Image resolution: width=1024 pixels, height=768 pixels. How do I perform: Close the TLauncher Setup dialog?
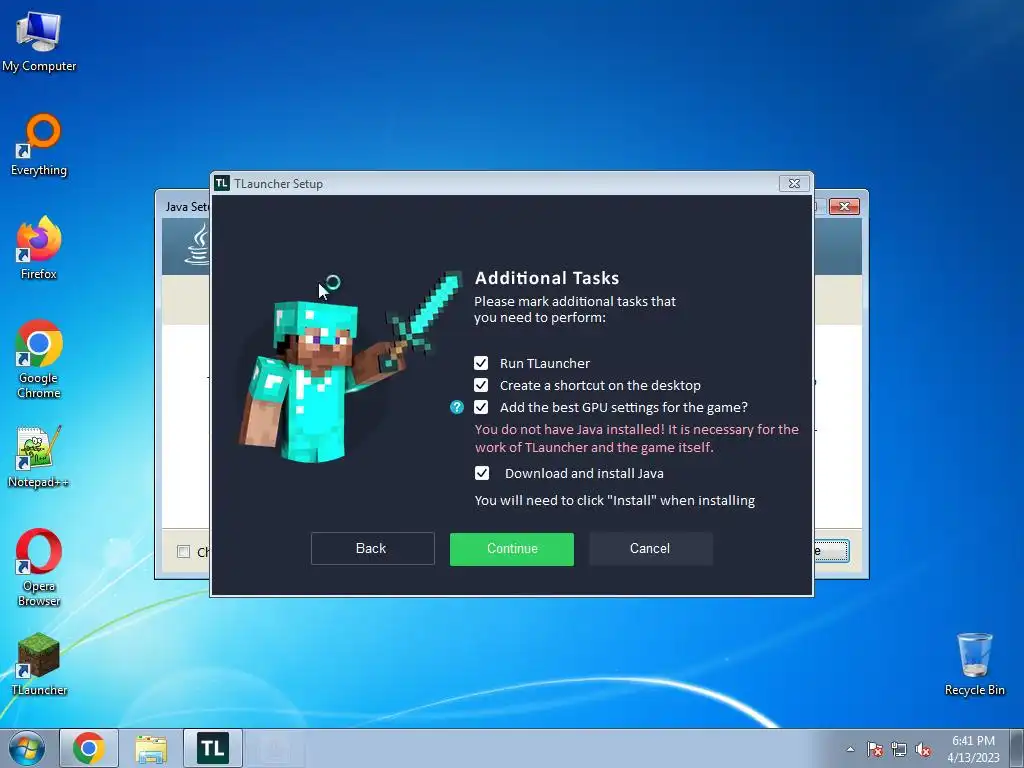[794, 184]
